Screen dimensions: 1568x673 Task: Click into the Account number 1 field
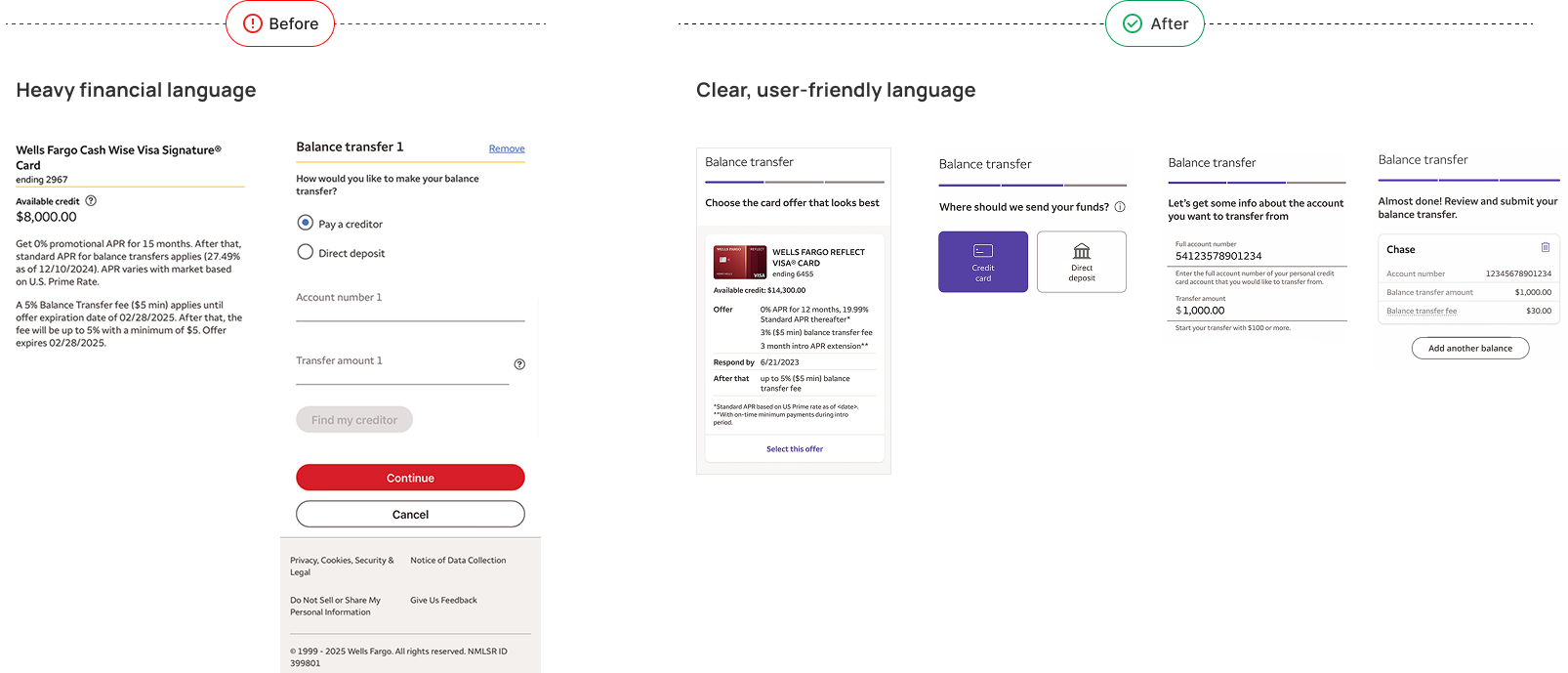(x=410, y=309)
